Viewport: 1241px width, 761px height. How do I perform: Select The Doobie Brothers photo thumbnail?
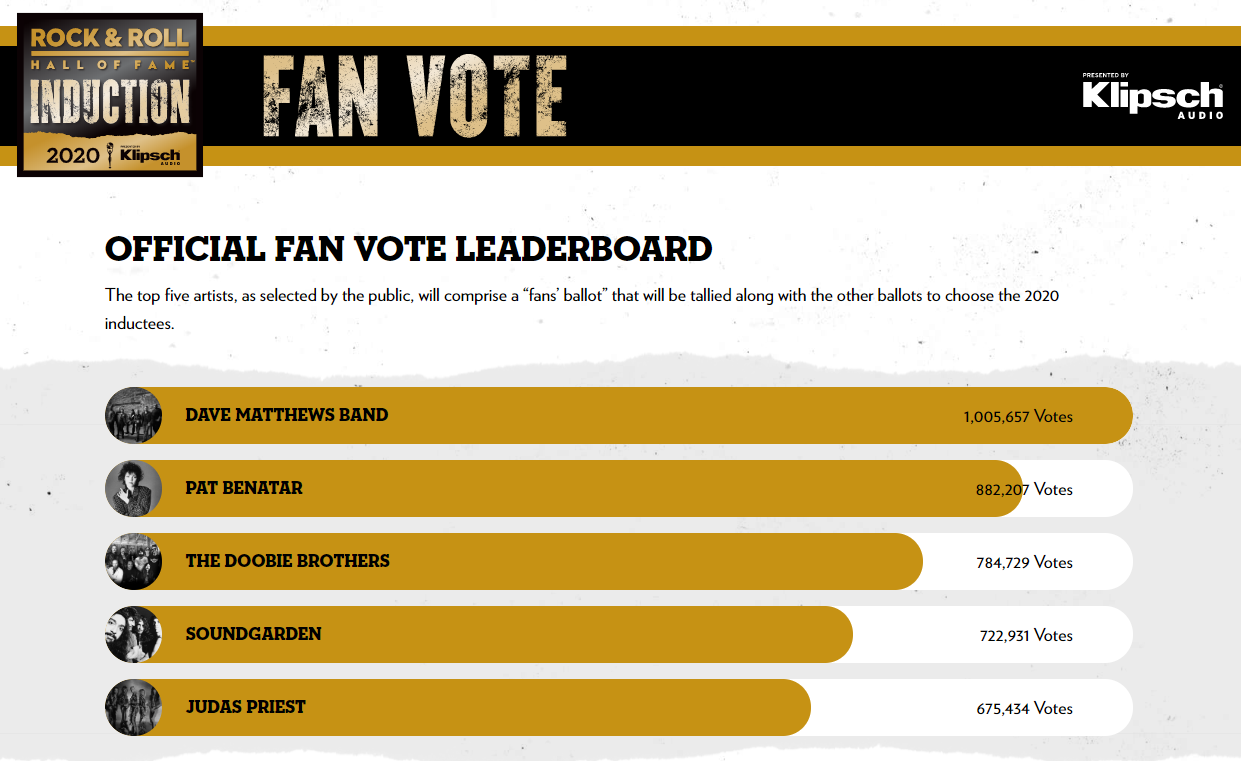(x=133, y=561)
